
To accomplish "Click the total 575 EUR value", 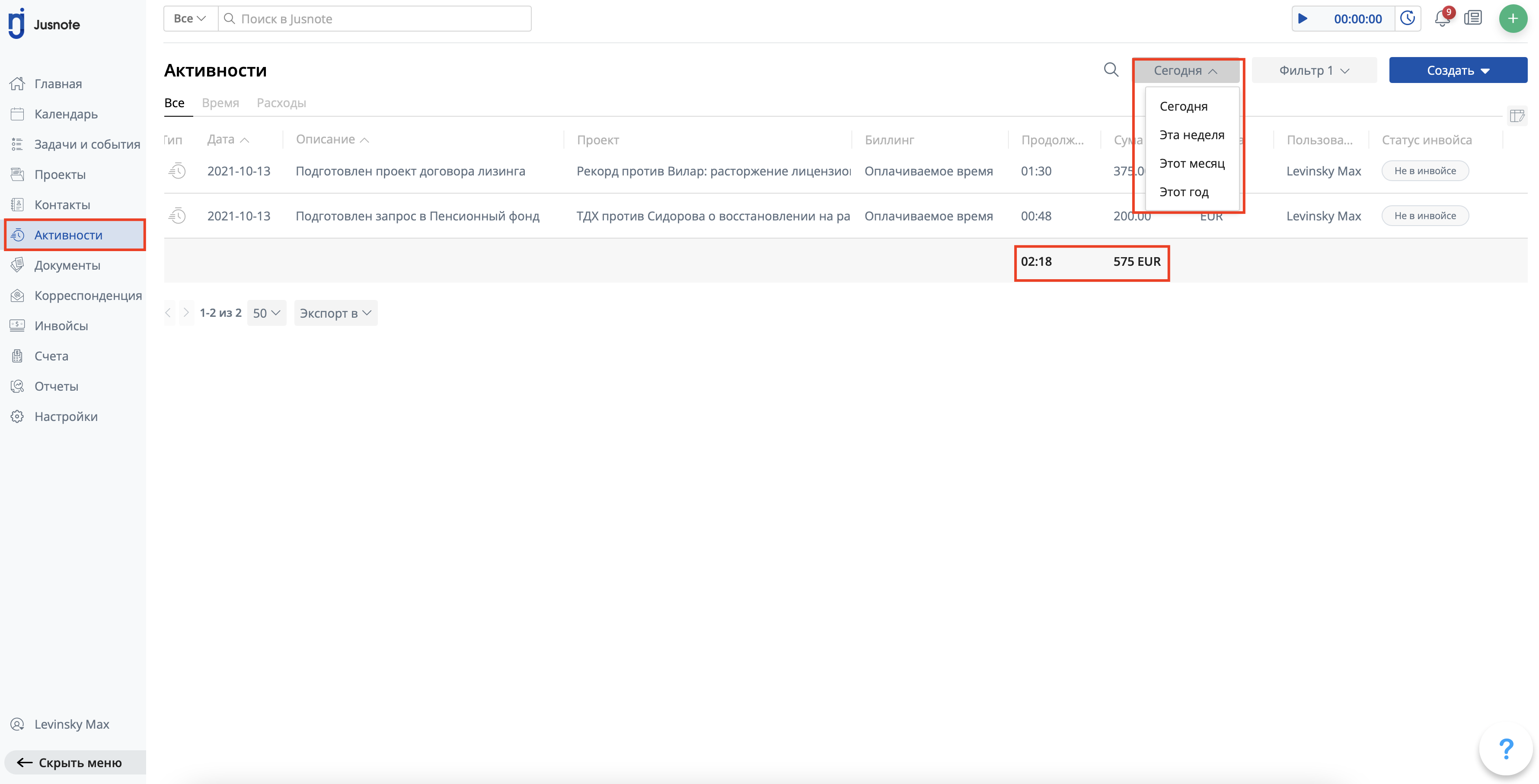I will click(1137, 261).
